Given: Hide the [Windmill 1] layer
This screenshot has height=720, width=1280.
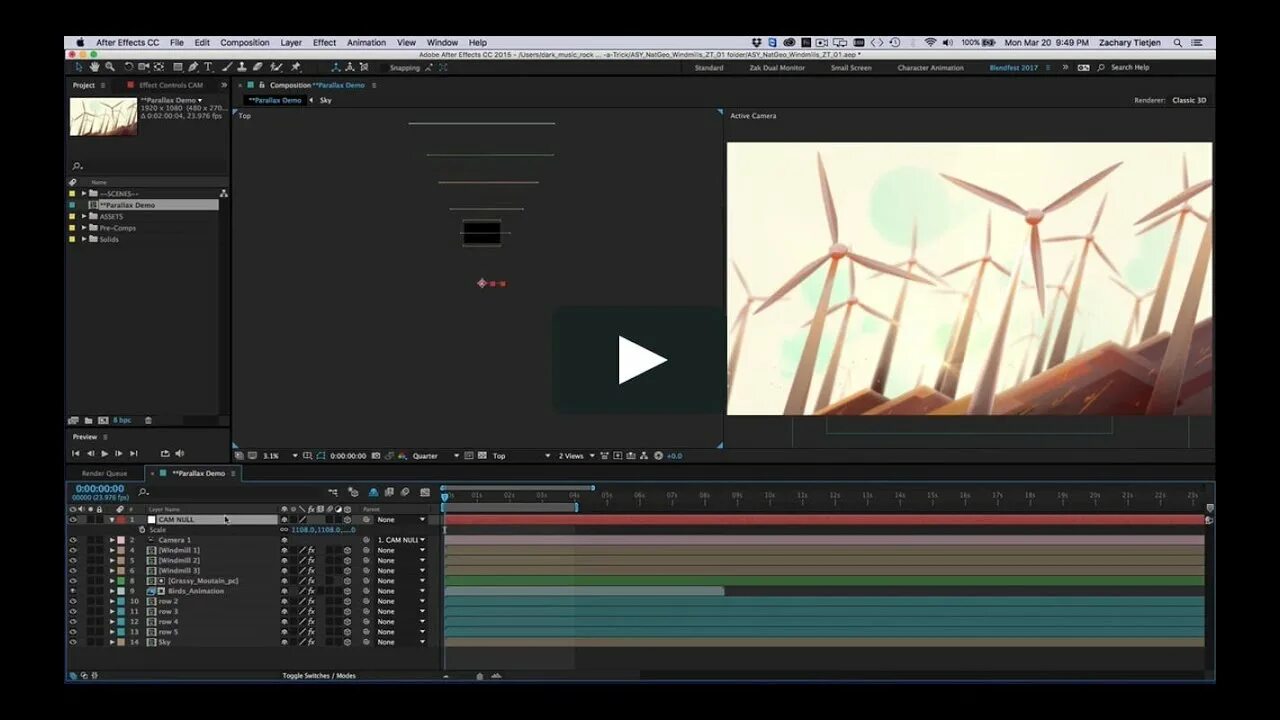Looking at the screenshot, I should click(x=72, y=550).
